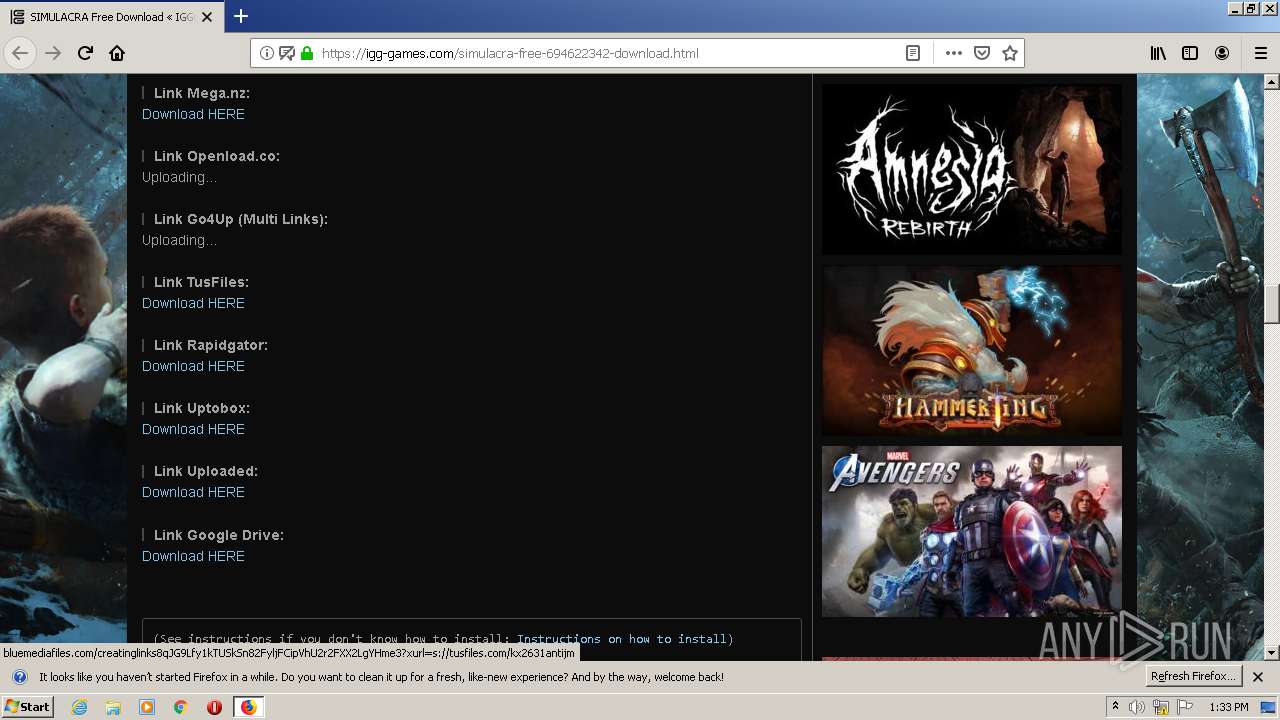Close the SIMULACRA Free Download tab
The image size is (1280, 720).
pos(207,17)
